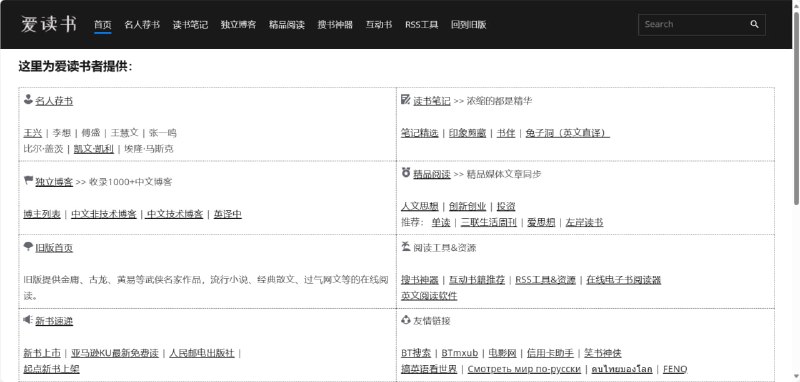Open the 互动书籍推荐 link

tap(477, 280)
